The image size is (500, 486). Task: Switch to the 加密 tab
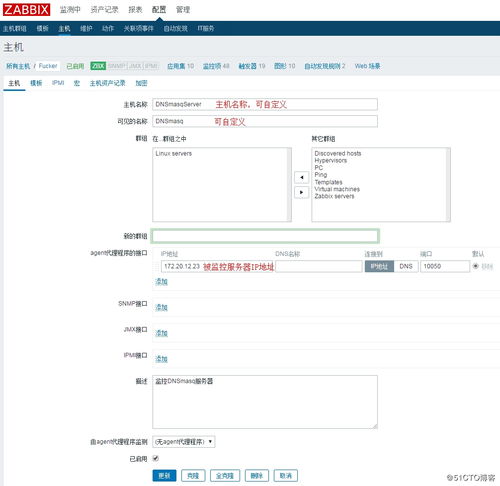(141, 83)
